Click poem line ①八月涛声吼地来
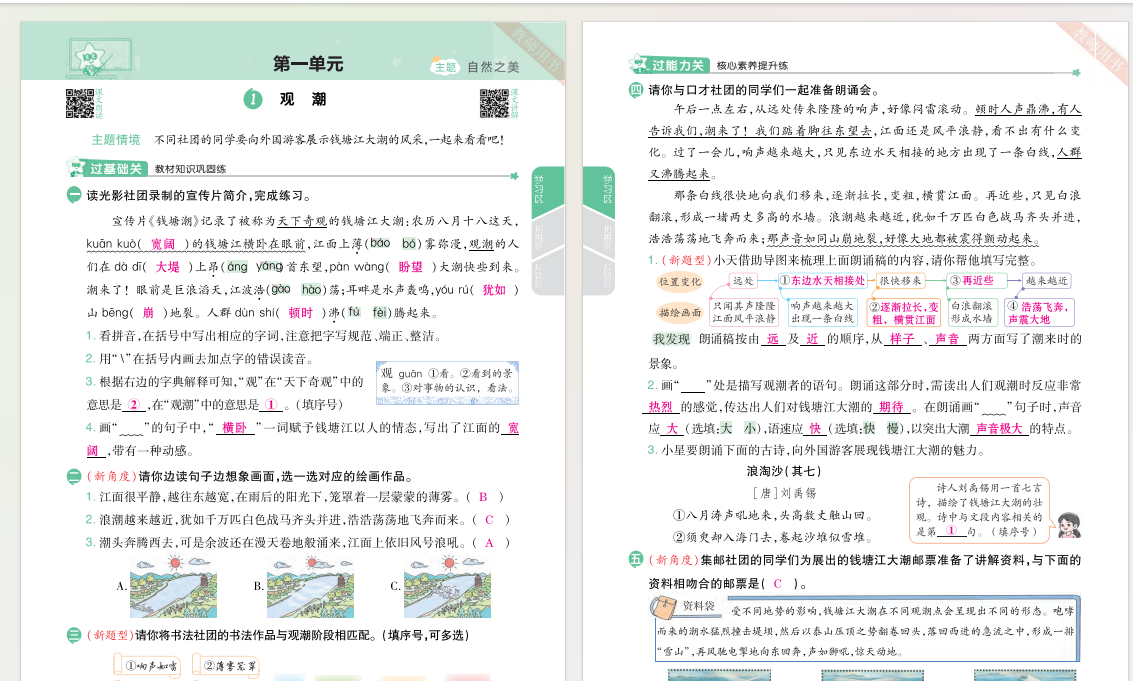1133x681 pixels. pos(772,515)
